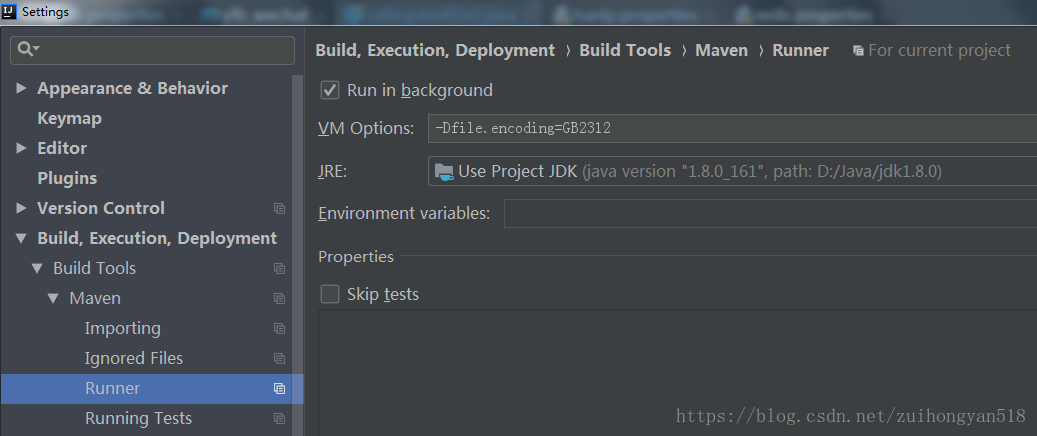Expand the Editor settings node

(21, 148)
